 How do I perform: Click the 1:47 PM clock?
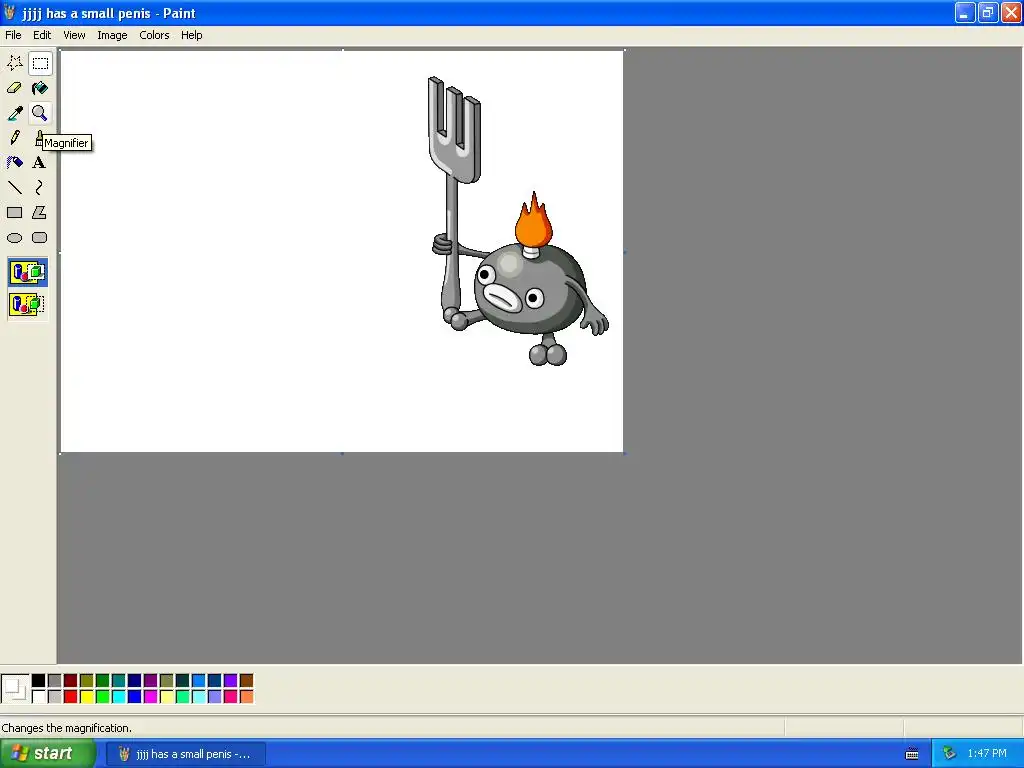point(987,754)
